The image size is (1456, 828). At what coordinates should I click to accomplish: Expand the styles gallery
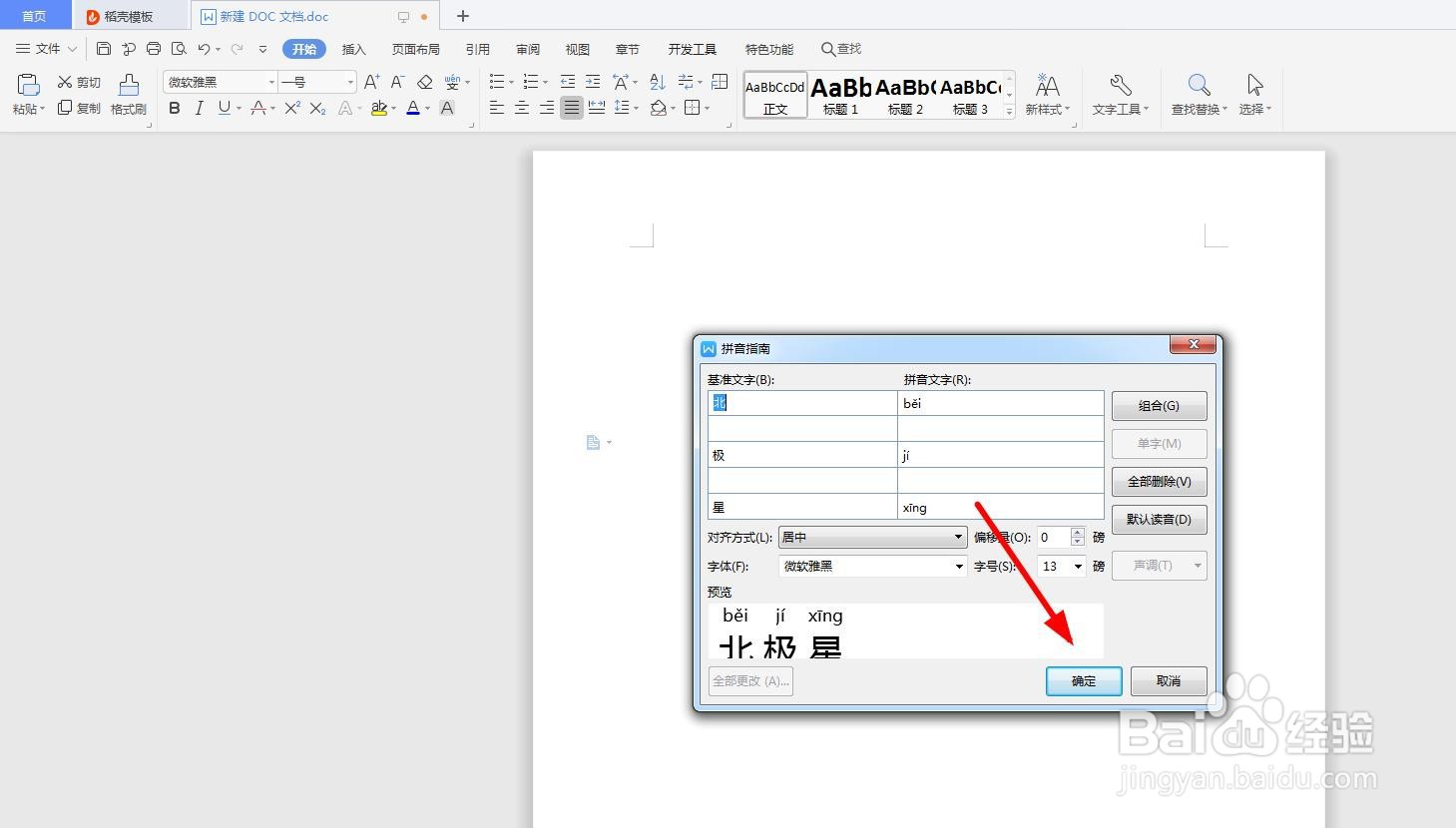(1009, 112)
